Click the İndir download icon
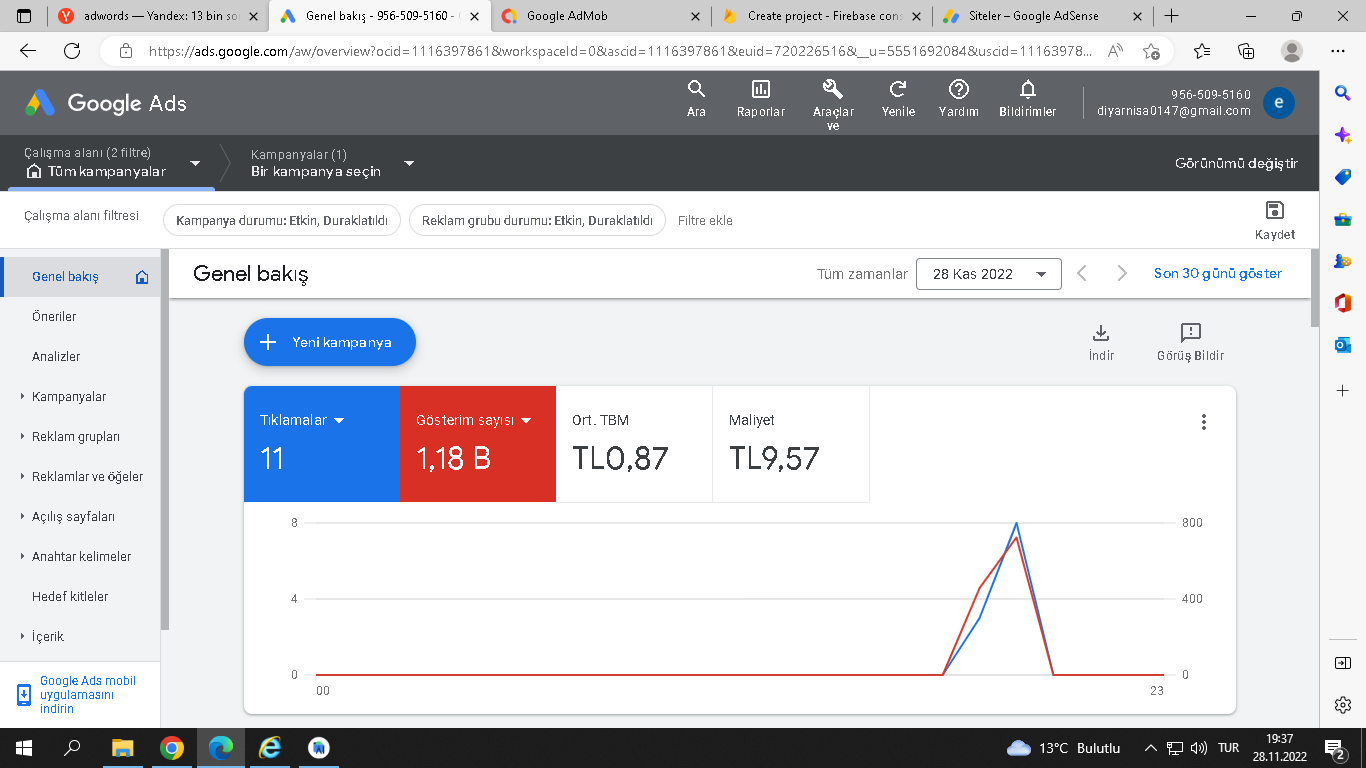Image resolution: width=1366 pixels, height=768 pixels. pyautogui.click(x=1101, y=333)
